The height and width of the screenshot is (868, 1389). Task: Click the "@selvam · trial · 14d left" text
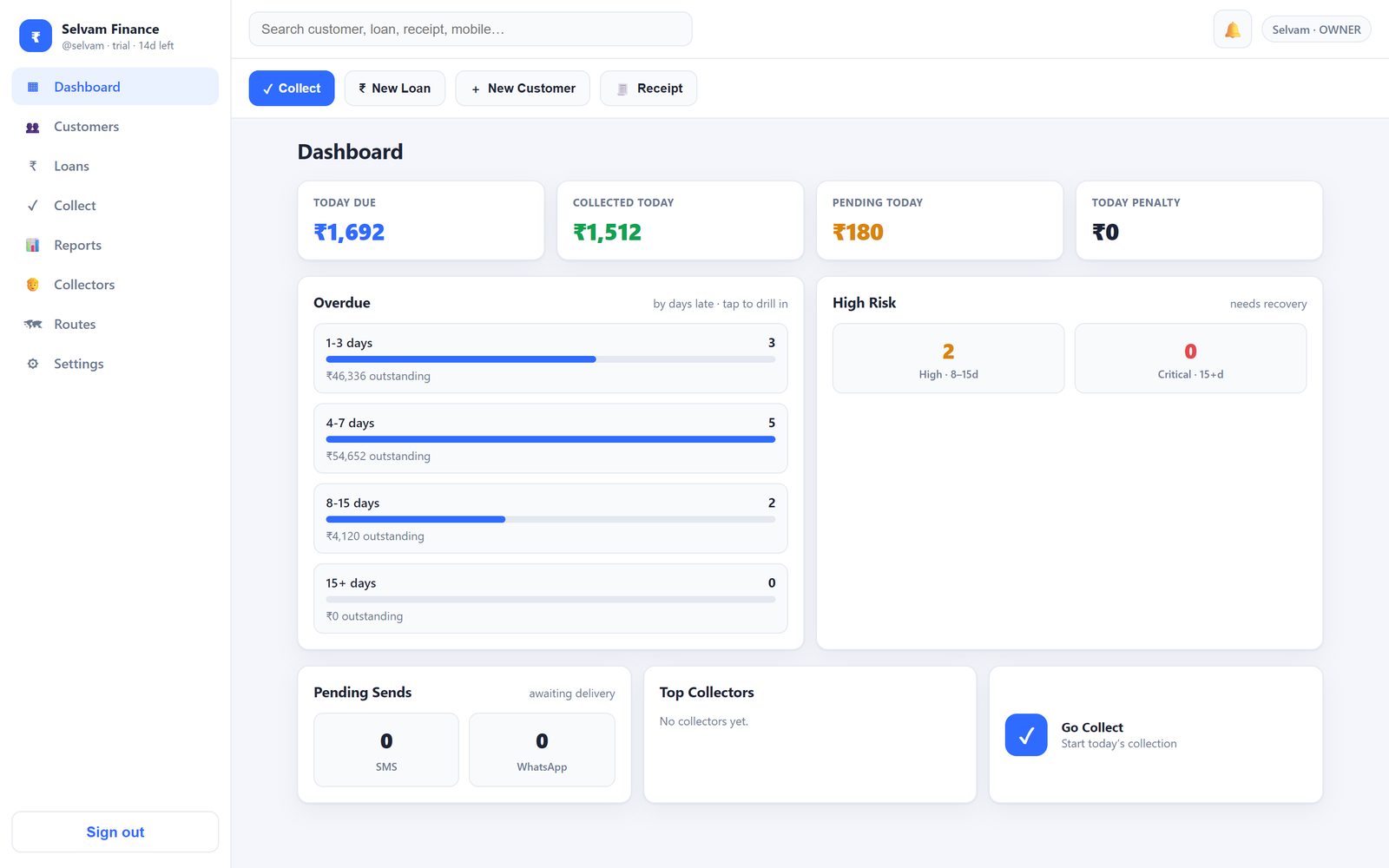(118, 46)
